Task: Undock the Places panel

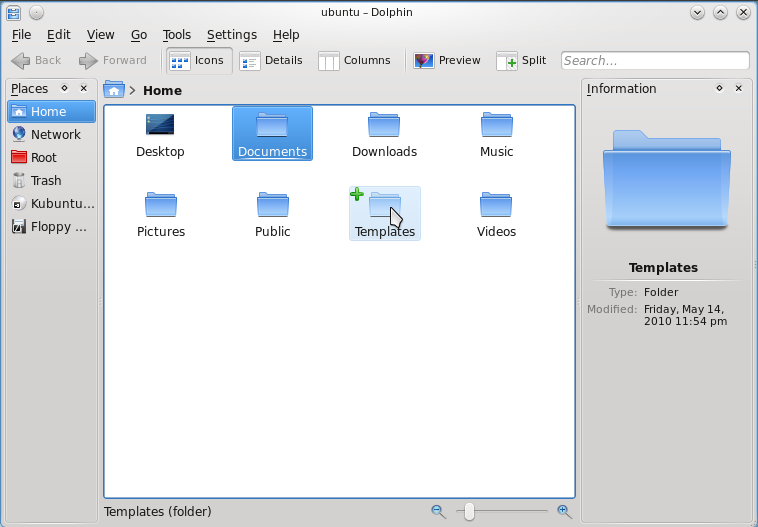Action: (x=65, y=89)
